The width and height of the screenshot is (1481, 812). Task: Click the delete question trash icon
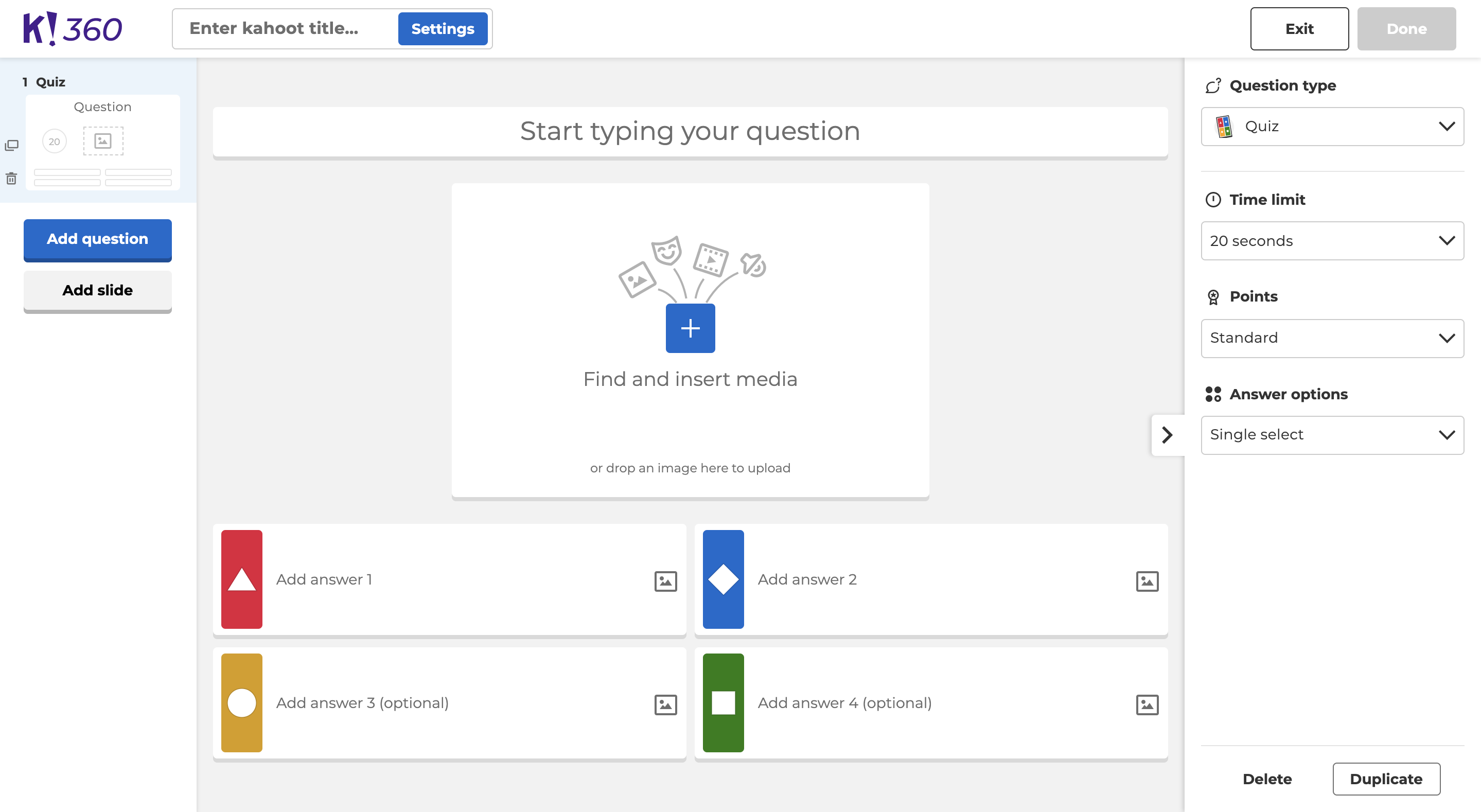tap(12, 178)
